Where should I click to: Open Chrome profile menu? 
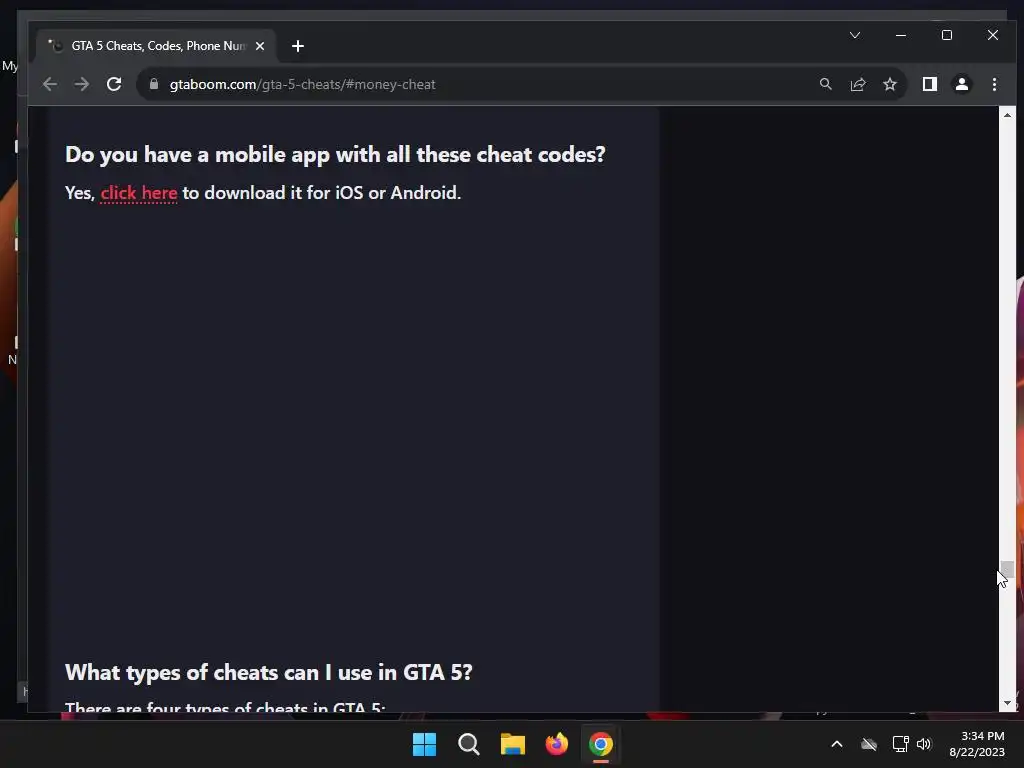click(962, 84)
